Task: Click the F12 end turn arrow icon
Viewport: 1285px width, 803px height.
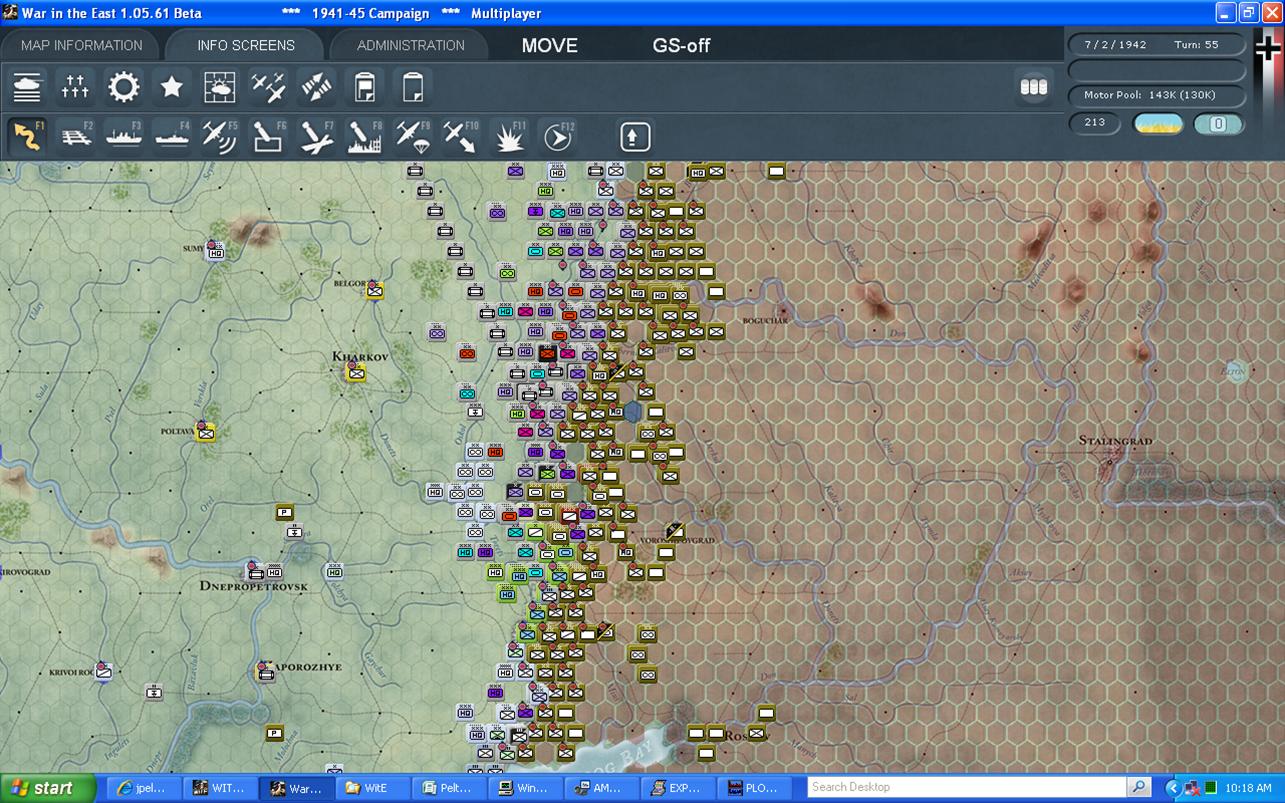Action: [557, 136]
